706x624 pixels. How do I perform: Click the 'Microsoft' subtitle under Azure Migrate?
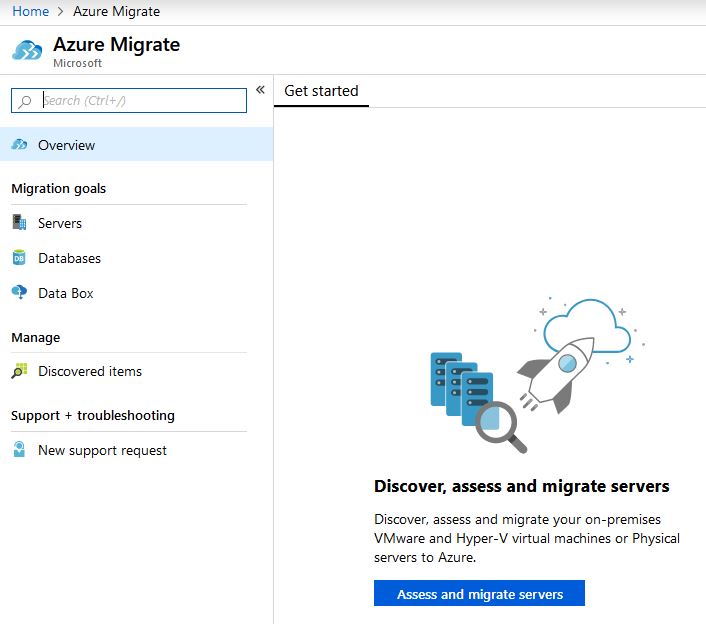(x=77, y=63)
